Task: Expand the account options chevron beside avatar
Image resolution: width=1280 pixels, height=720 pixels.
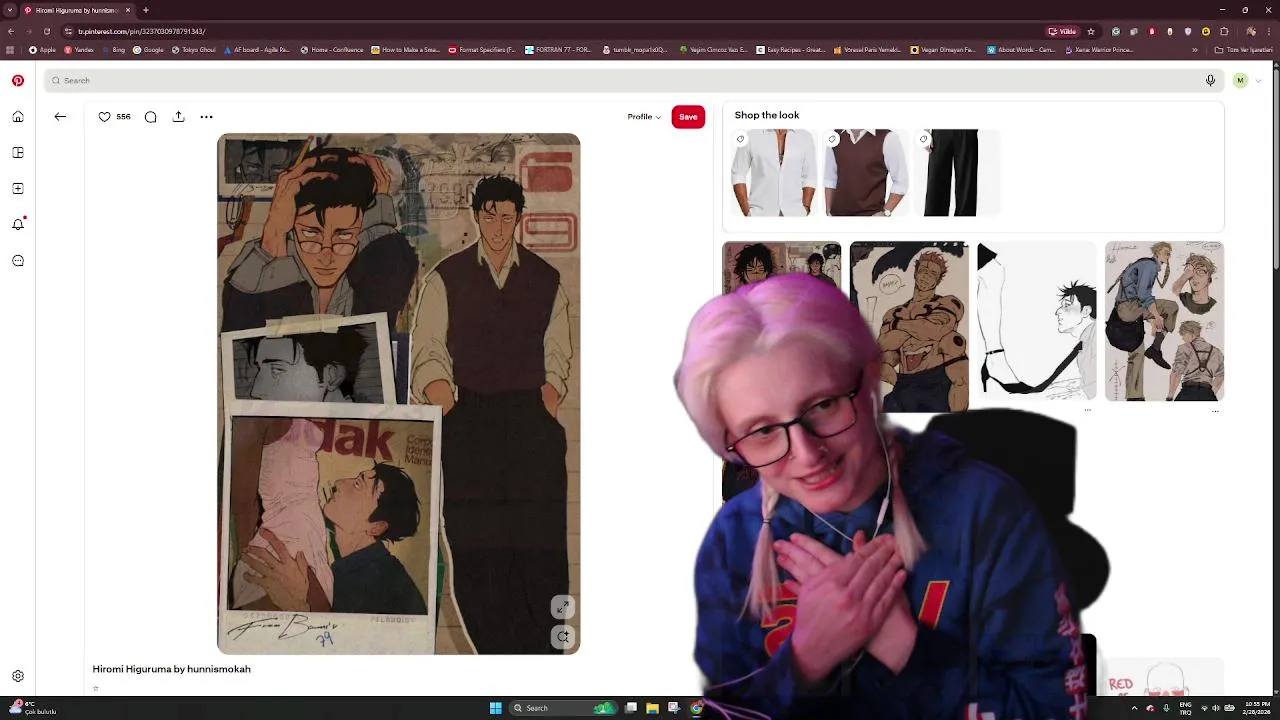Action: 1258,80
